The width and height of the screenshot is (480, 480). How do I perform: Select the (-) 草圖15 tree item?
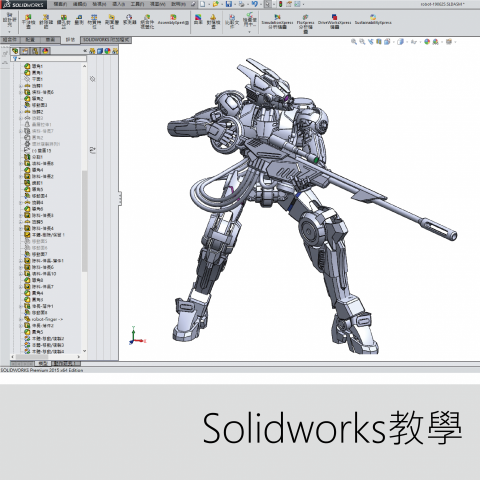click(x=38, y=151)
